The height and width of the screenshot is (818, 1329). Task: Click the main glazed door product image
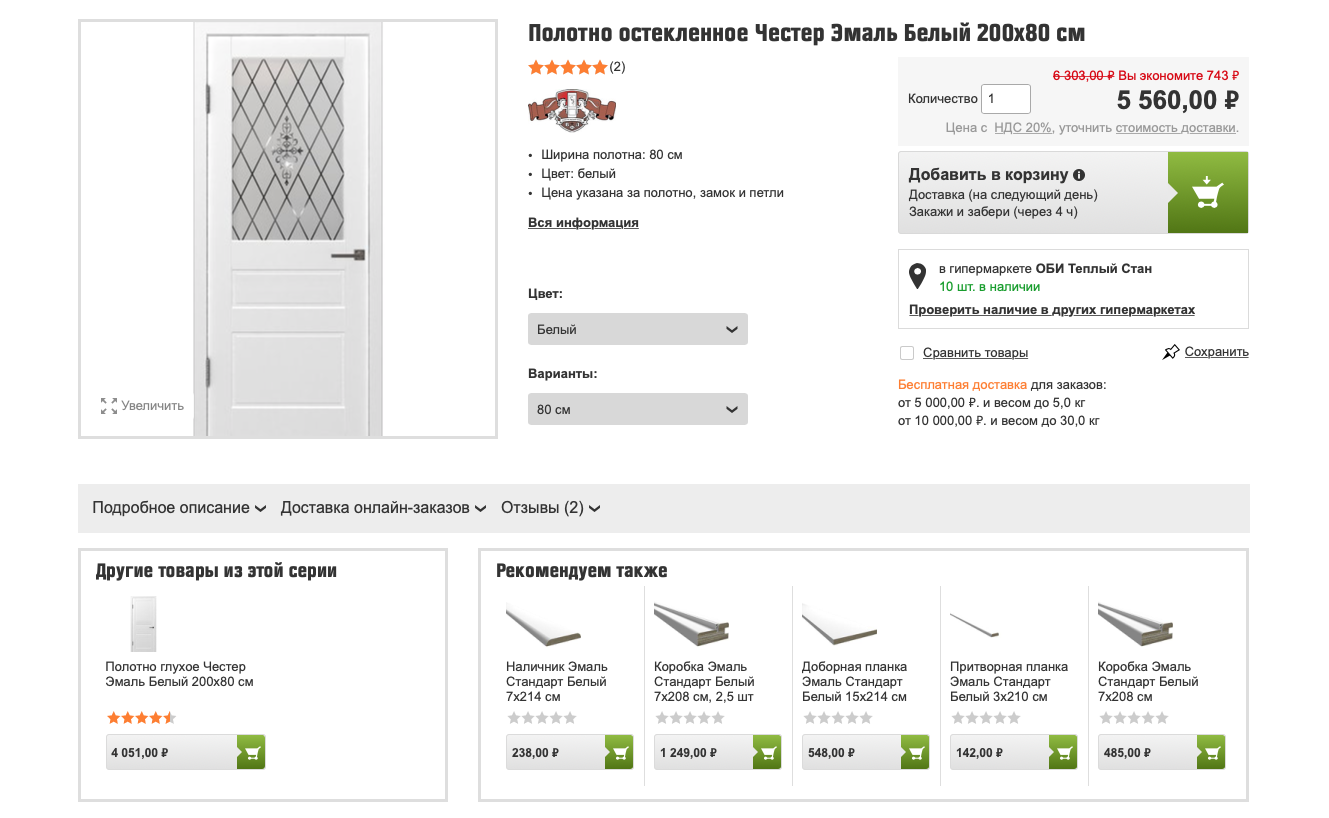click(288, 230)
